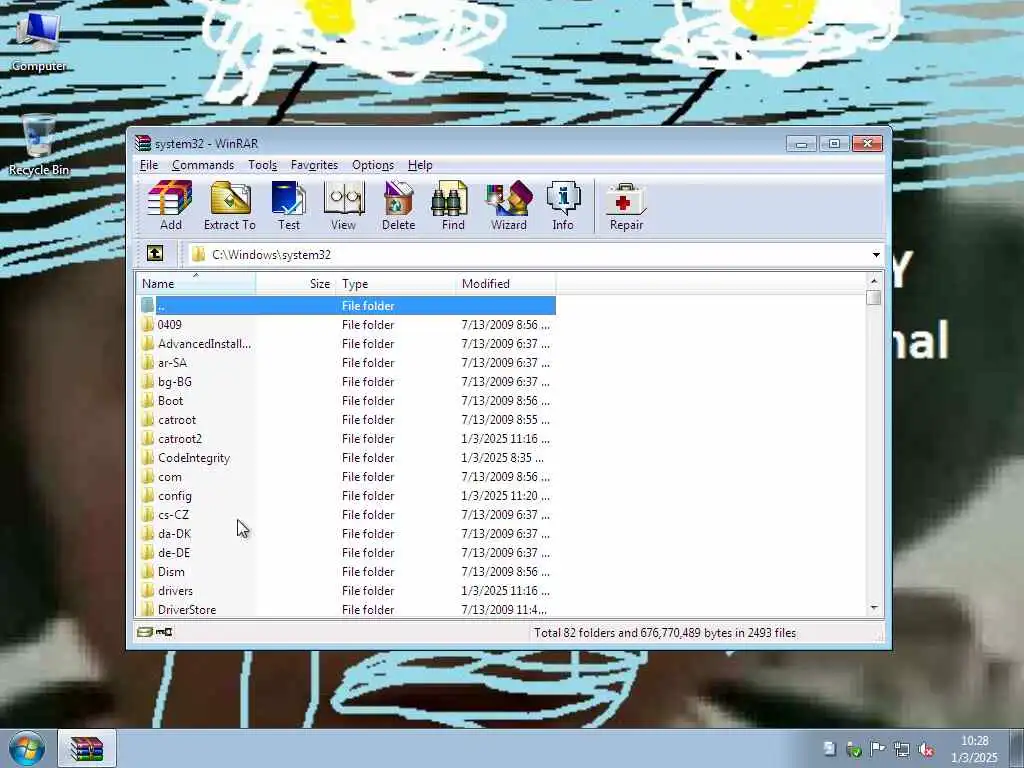
Task: Select the cs-CZ folder
Action: tap(347, 515)
